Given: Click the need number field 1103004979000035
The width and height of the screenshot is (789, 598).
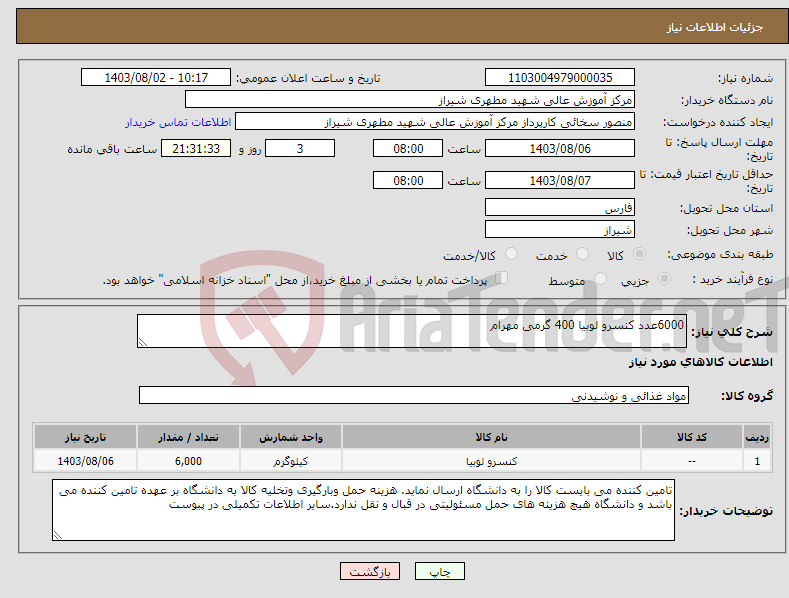Looking at the screenshot, I should 560,78.
